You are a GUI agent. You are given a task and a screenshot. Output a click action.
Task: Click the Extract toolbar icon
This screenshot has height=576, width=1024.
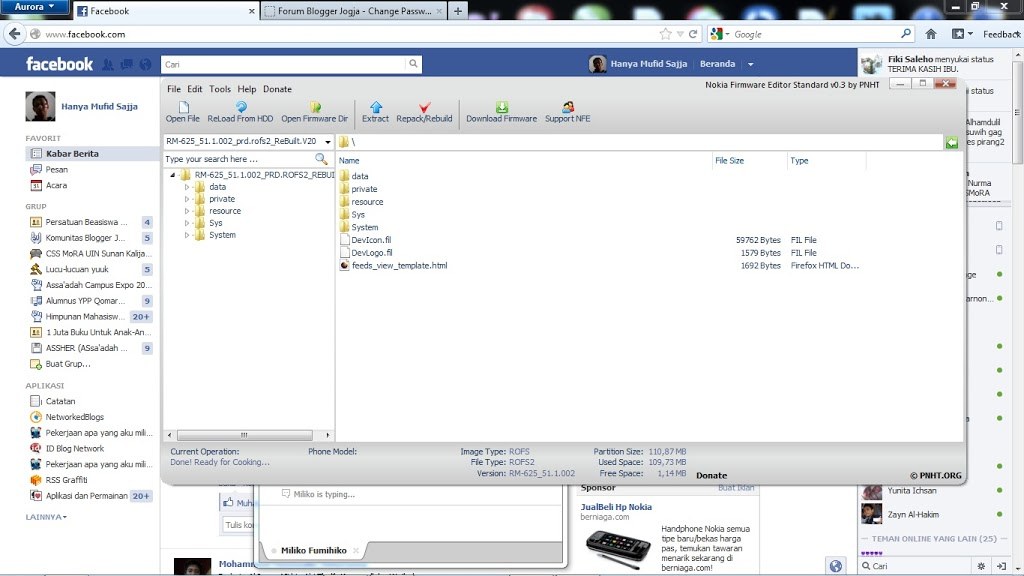pos(376,107)
